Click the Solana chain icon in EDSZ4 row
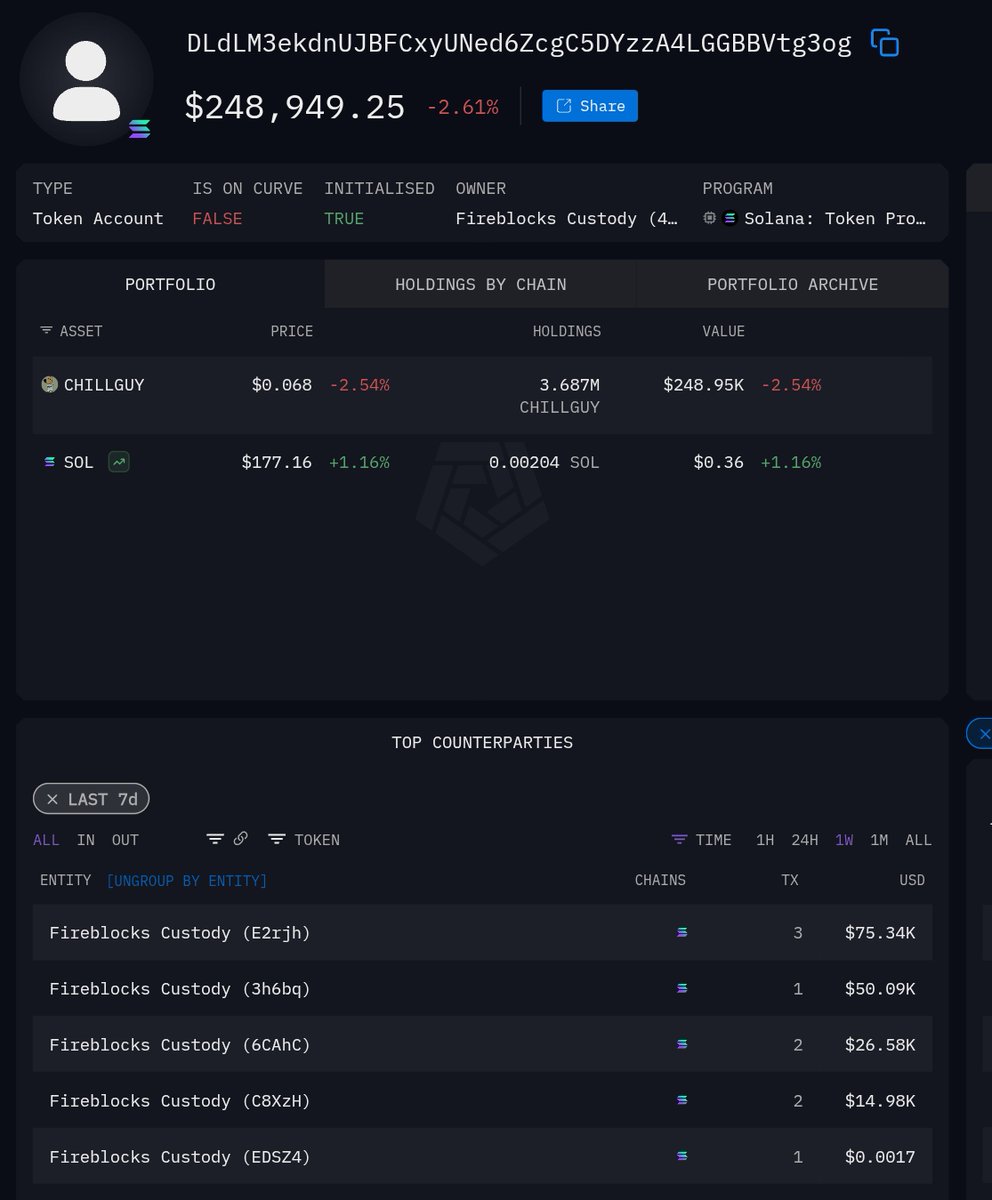The height and width of the screenshot is (1200, 992). click(x=682, y=1157)
